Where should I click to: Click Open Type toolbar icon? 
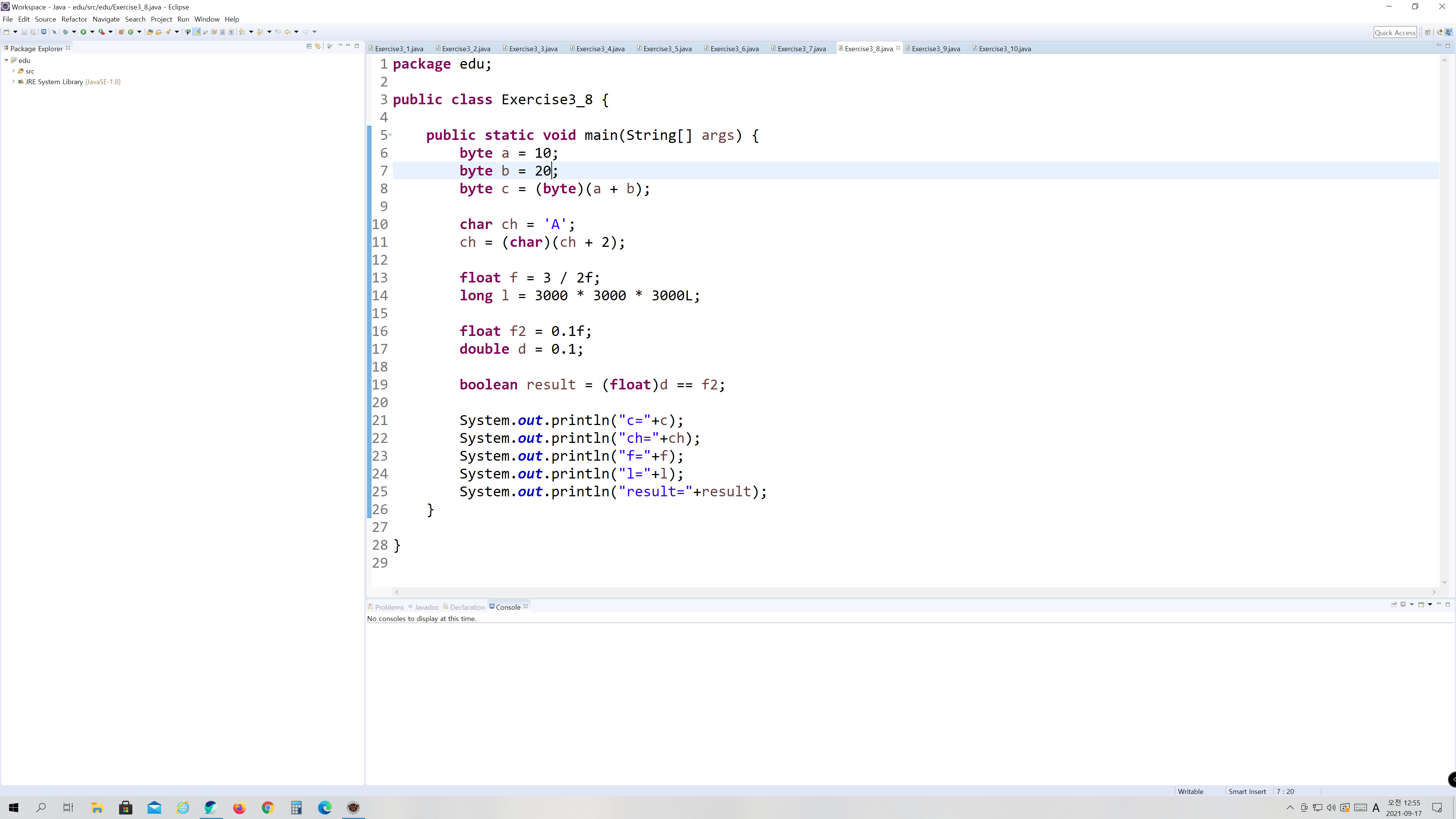click(150, 31)
